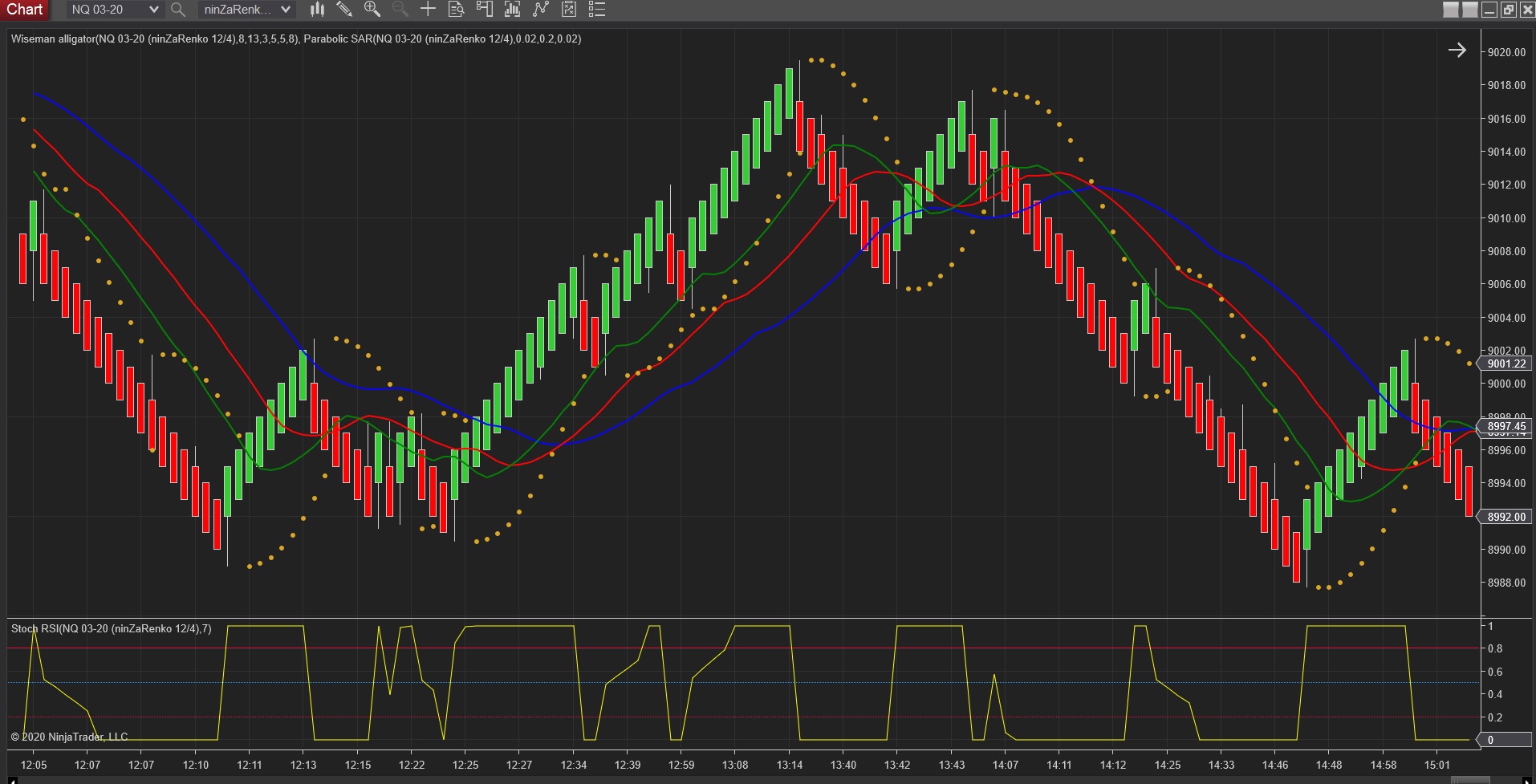The width and height of the screenshot is (1536, 784).
Task: Click the zoom out magnifier icon
Action: coord(400,10)
